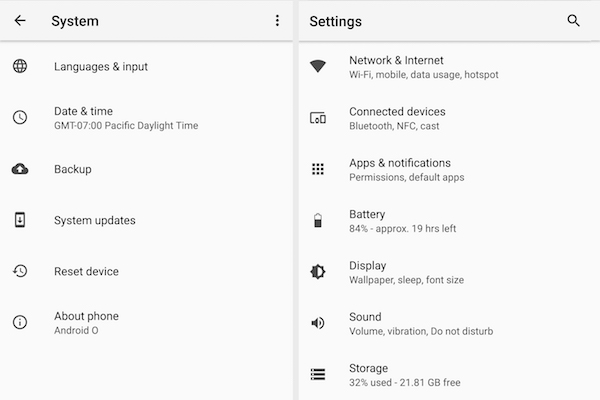Tap the Sound speaker icon
This screenshot has height=400, width=600.
pos(318,323)
